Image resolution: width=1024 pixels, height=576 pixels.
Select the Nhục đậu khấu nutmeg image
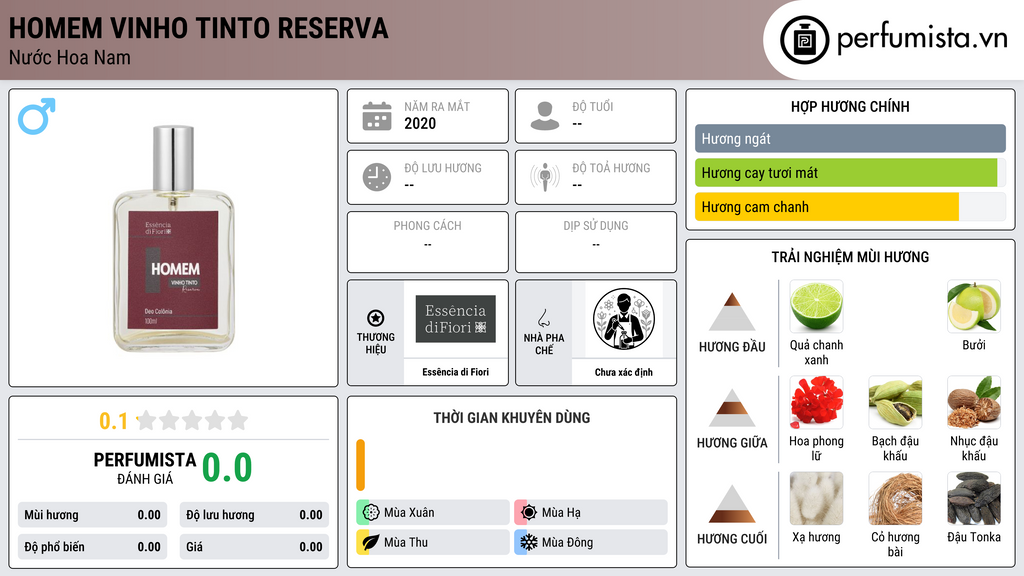tap(974, 402)
